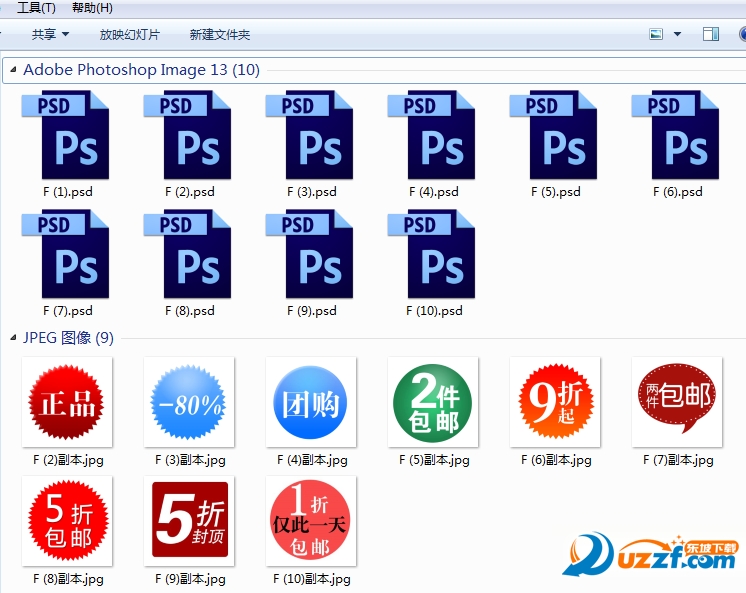The image size is (746, 593).
Task: Click the 放映幻灯片 slideshow button
Action: pos(129,34)
